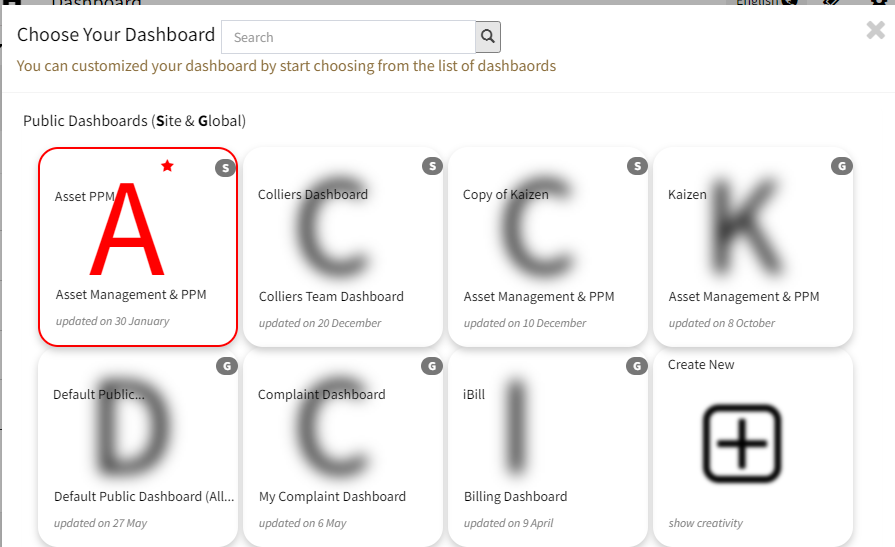
Task: Click the S badge on Asset PPM card
Action: click(x=226, y=167)
